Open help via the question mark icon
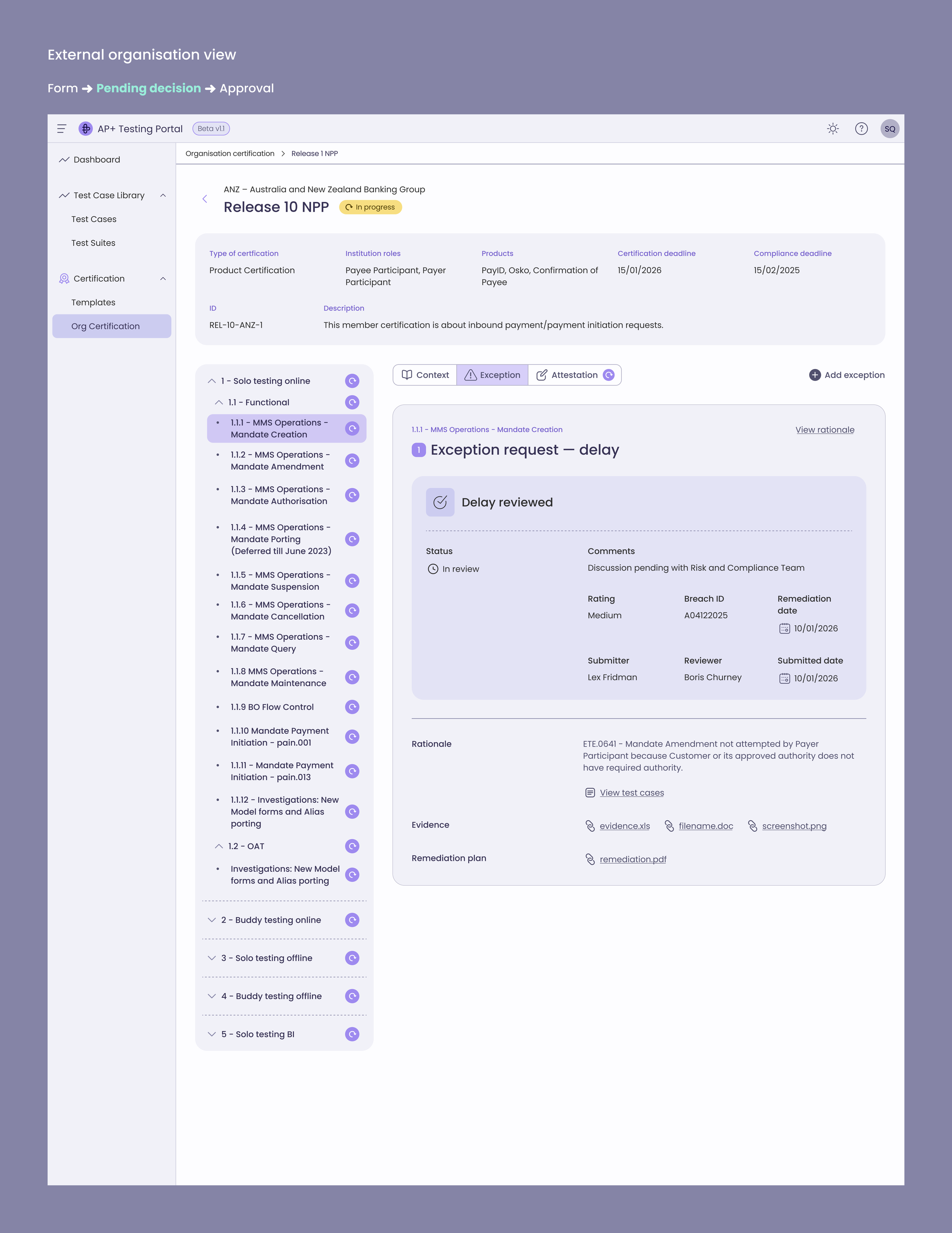 [x=862, y=128]
